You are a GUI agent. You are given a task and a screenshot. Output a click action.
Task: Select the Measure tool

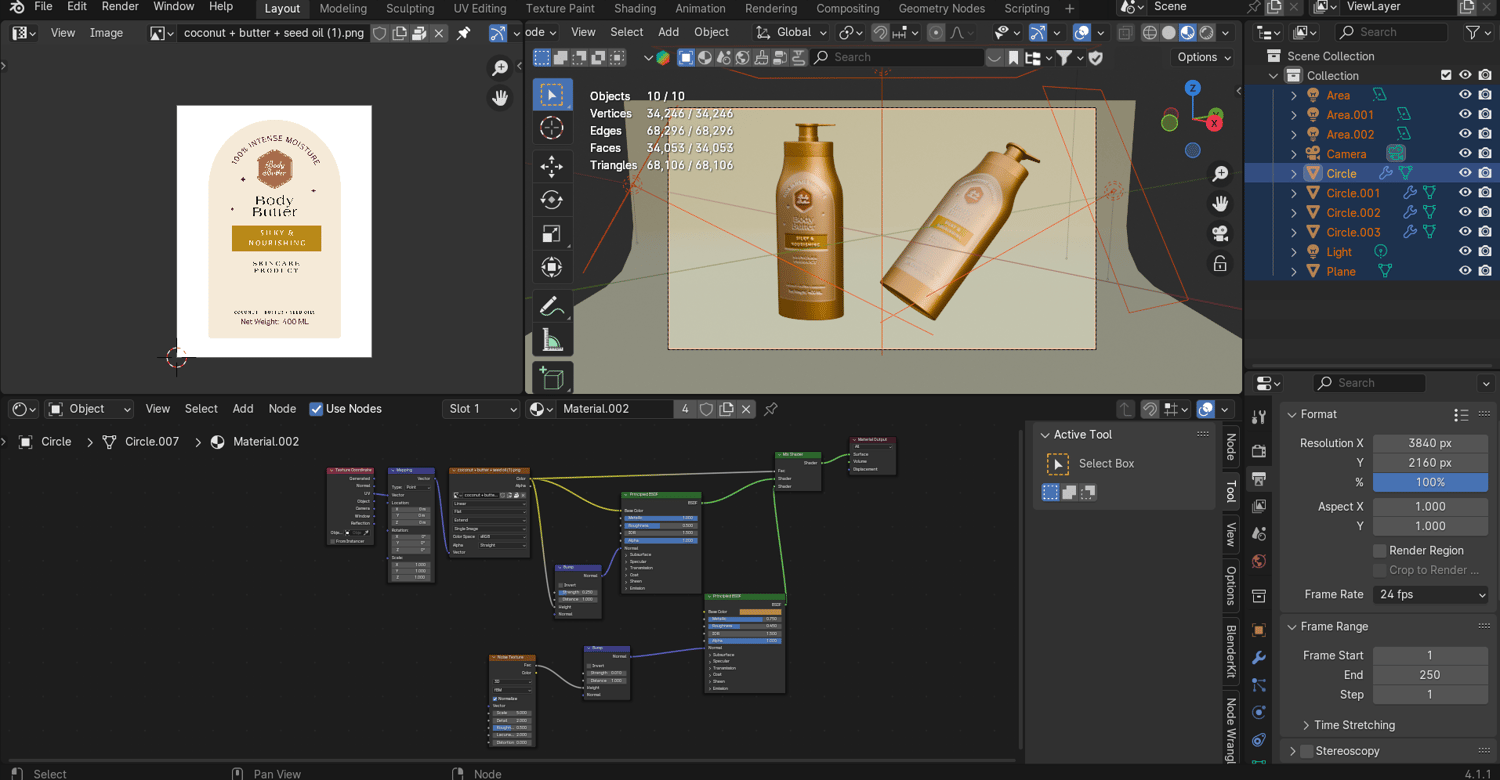[x=551, y=341]
